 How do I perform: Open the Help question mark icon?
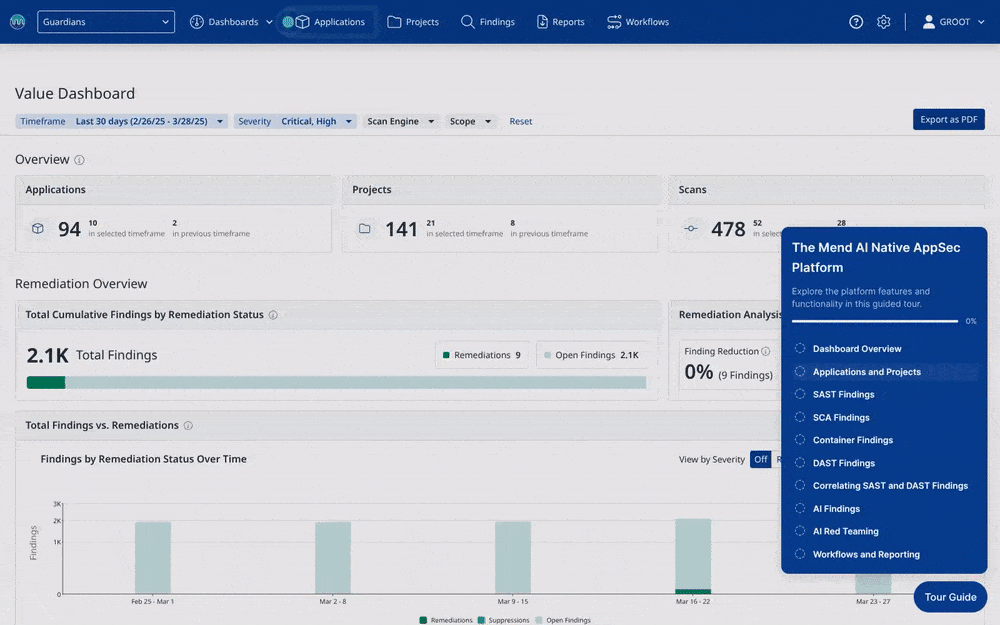click(856, 22)
